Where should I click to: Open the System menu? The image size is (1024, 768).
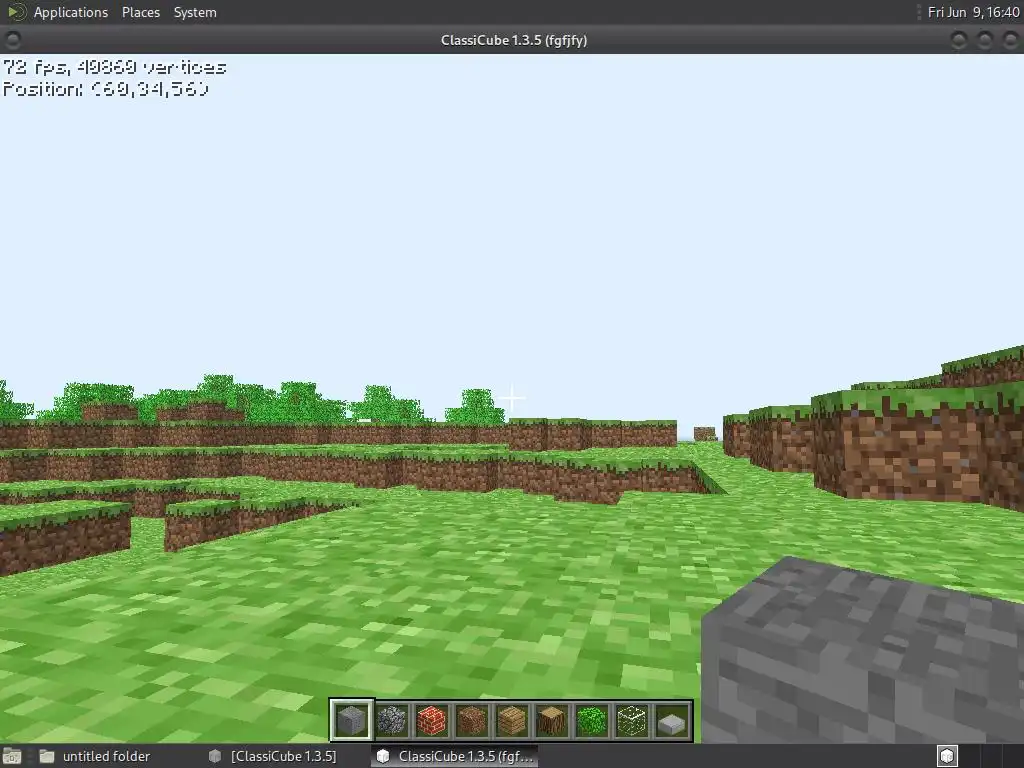[x=195, y=12]
